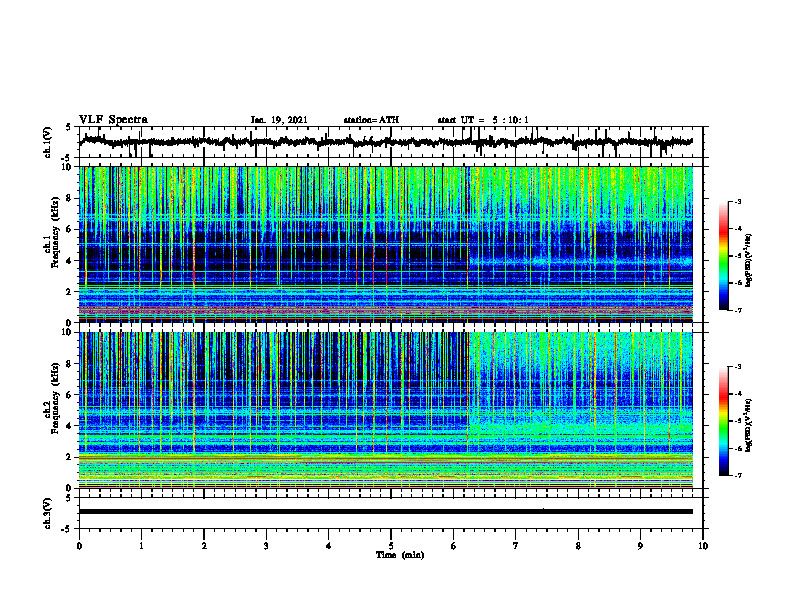Click the ch.1 spectrogram plot
Screen dimensions: 792x612
(x=386, y=244)
